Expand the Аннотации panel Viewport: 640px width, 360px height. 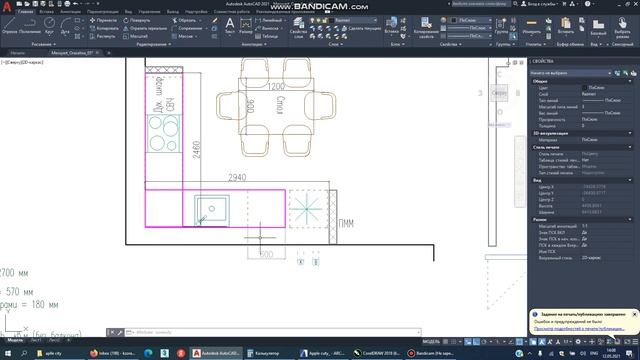click(254, 44)
